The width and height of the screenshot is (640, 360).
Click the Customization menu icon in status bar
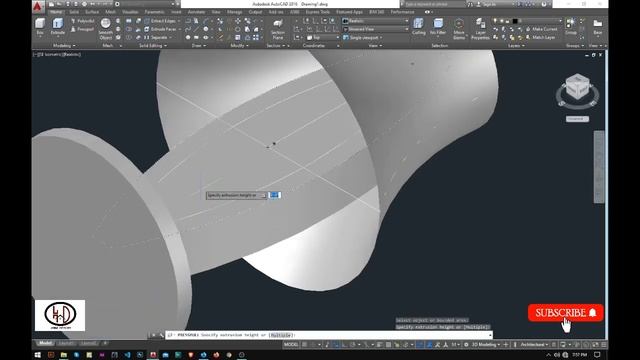click(603, 345)
